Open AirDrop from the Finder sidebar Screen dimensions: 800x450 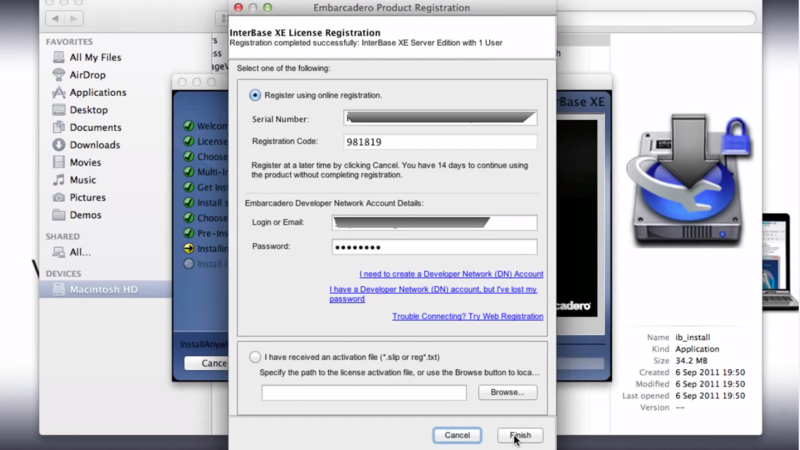pyautogui.click(x=59, y=74)
